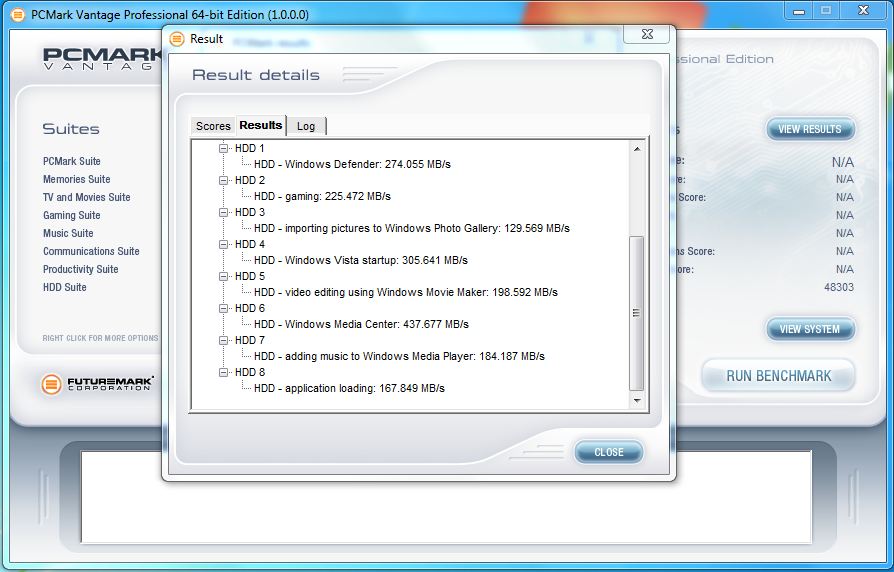Viewport: 894px width, 572px height.
Task: Select the Results tab
Action: [x=261, y=125]
